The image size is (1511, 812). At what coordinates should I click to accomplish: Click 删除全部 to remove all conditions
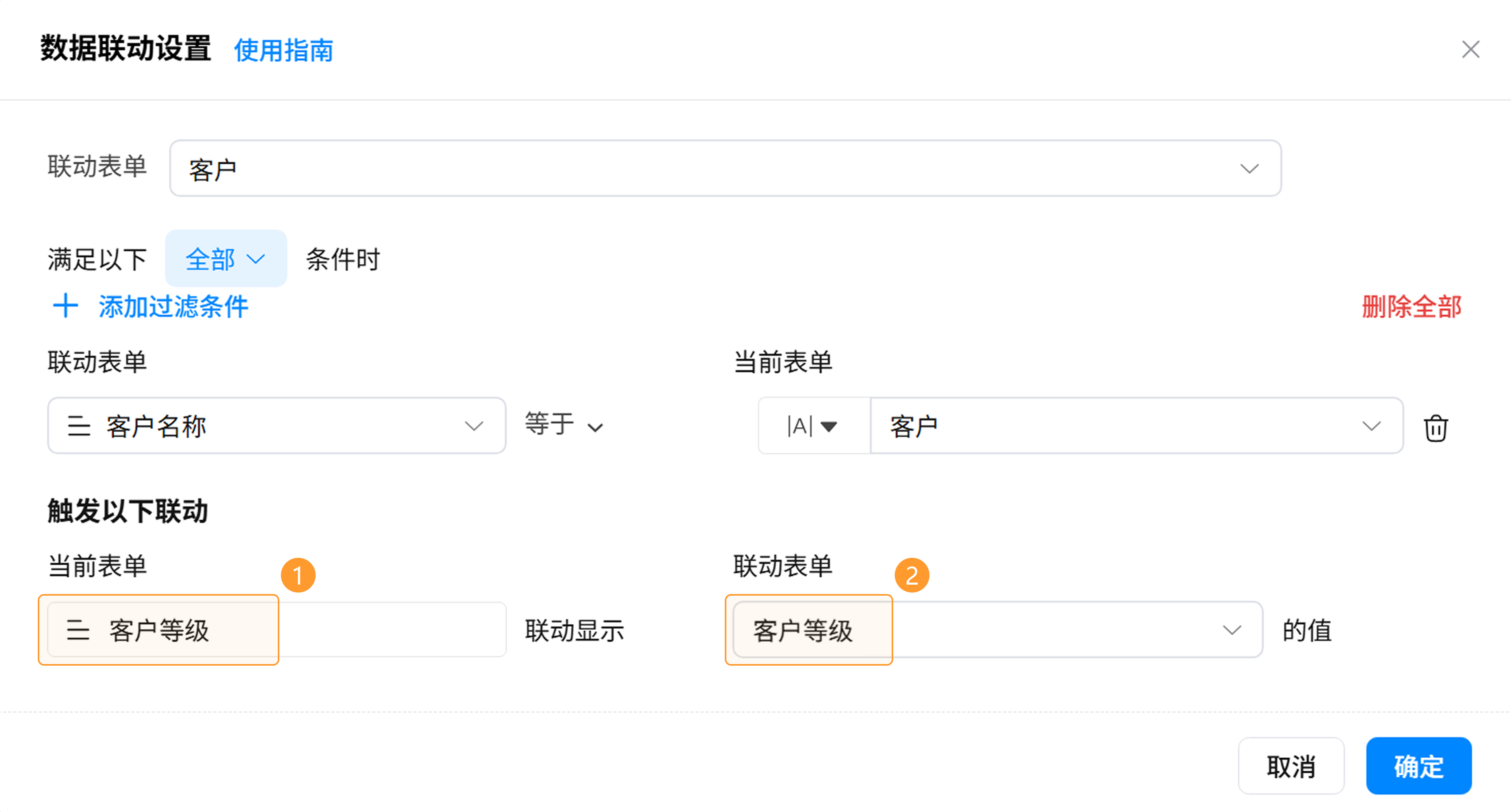click(x=1411, y=306)
